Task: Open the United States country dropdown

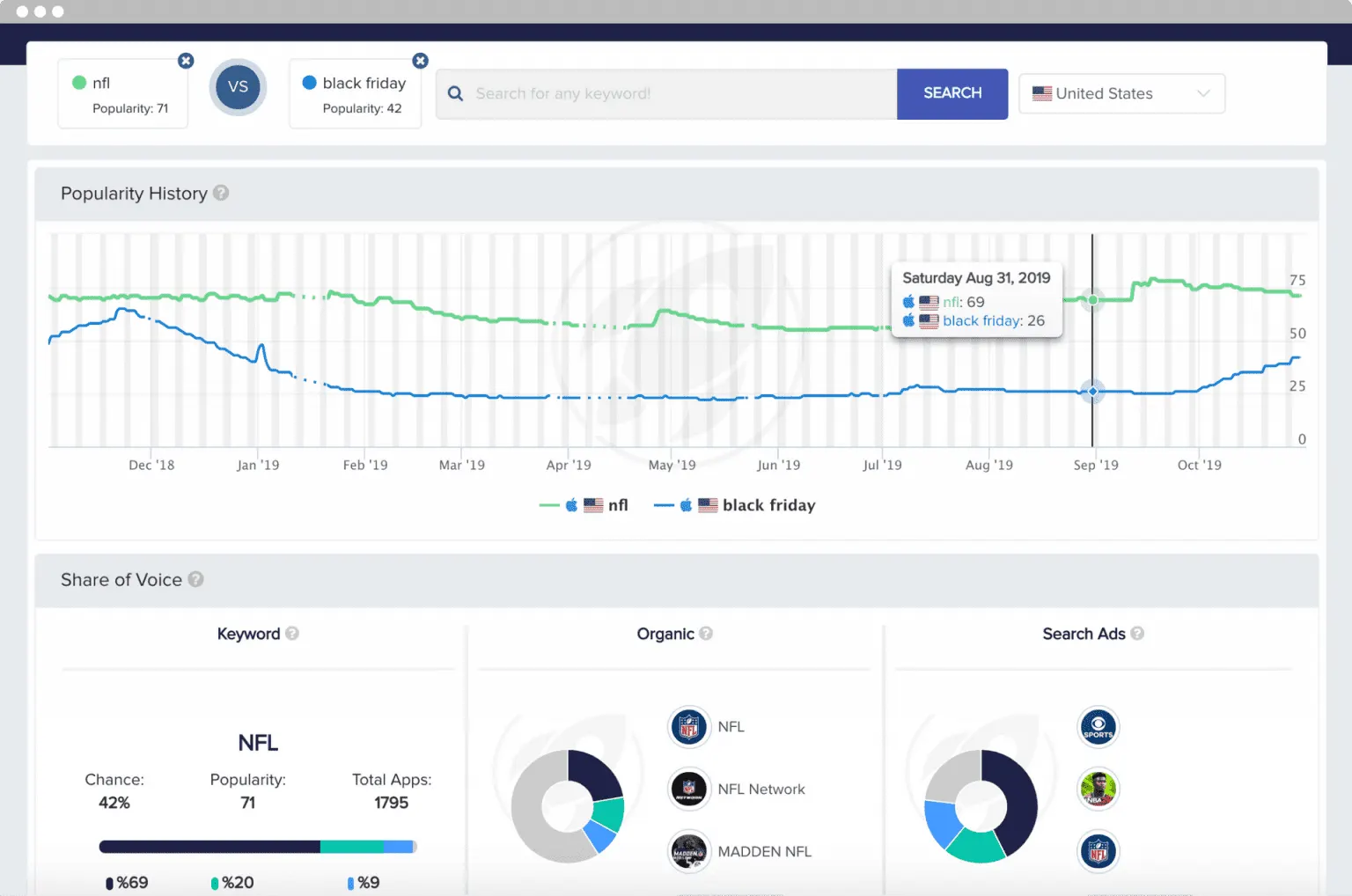Action: [x=1121, y=93]
